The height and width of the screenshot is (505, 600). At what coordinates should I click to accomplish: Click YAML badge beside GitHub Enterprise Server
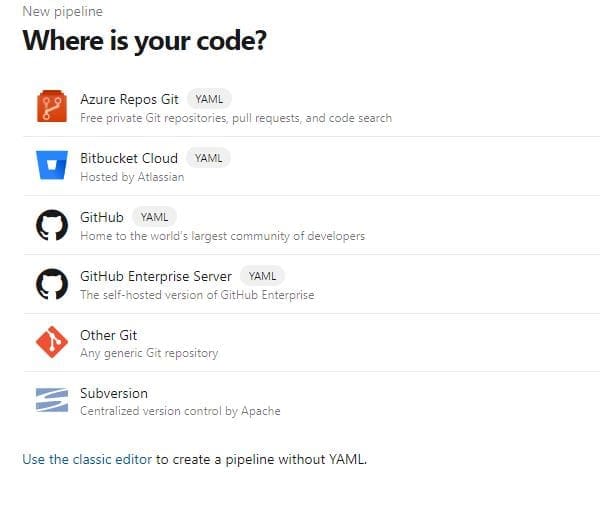pos(262,276)
